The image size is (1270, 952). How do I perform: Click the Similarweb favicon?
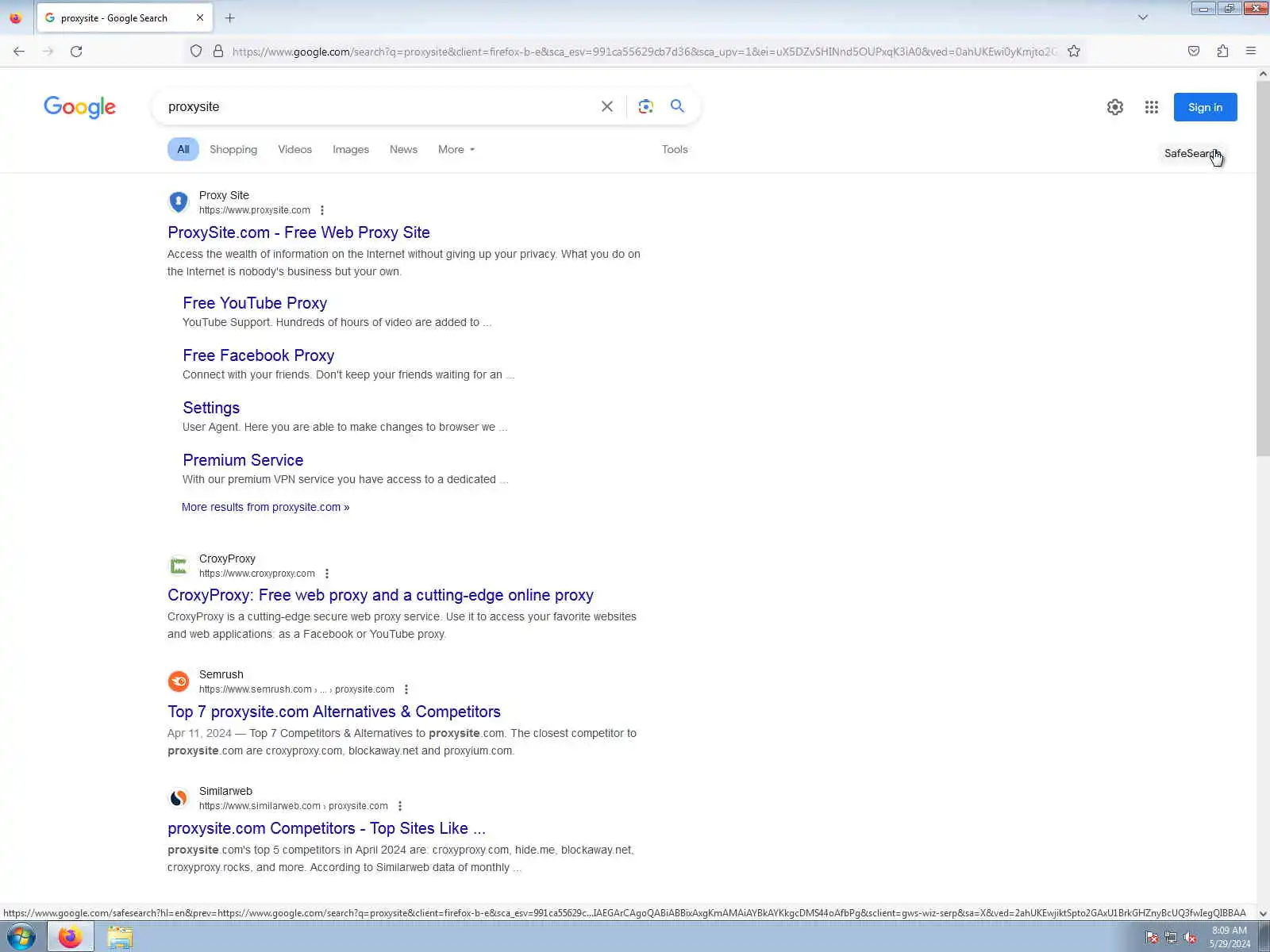pos(179,798)
